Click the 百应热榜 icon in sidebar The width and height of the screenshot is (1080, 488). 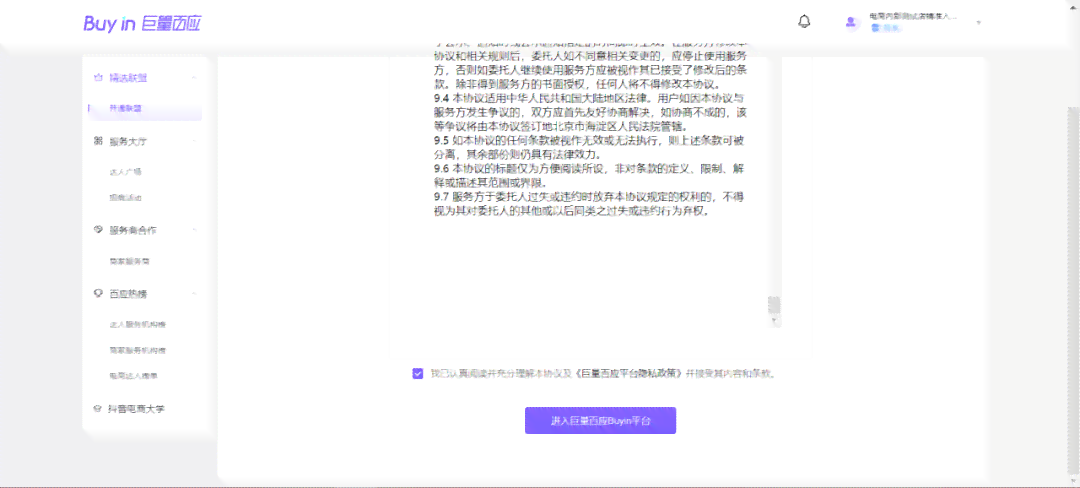(x=98, y=293)
